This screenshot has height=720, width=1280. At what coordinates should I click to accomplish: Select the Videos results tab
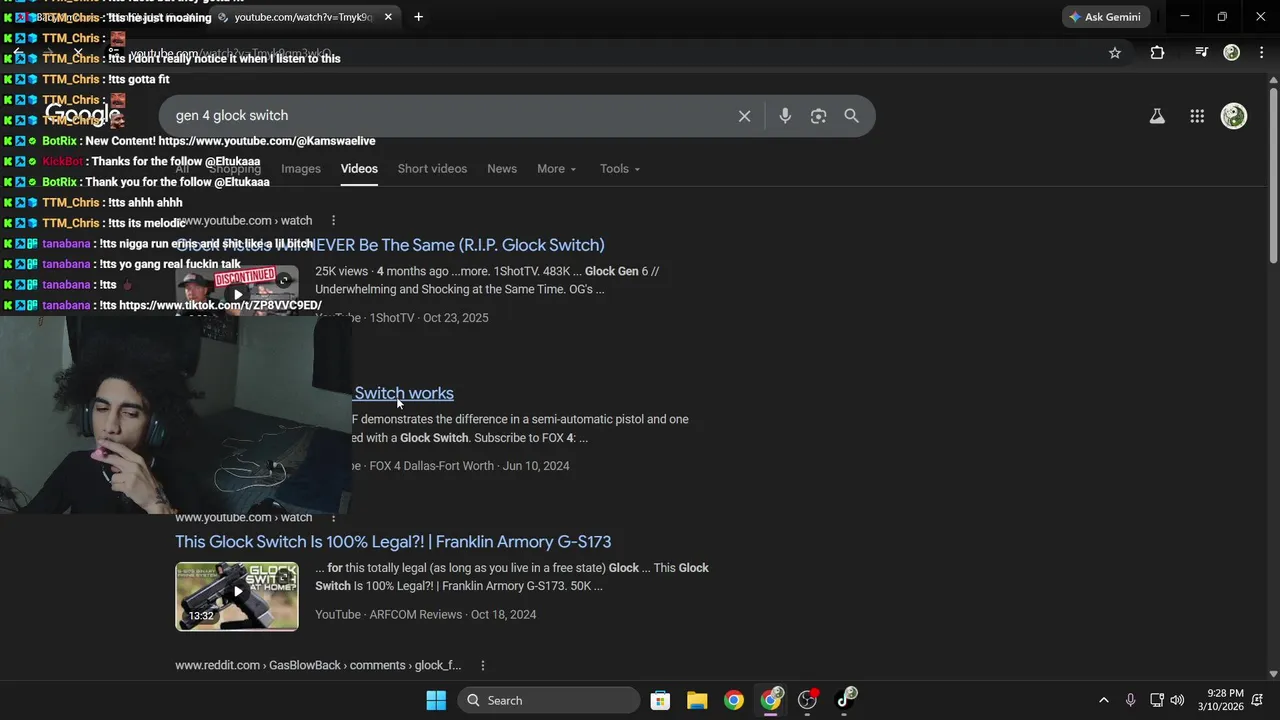tap(359, 169)
